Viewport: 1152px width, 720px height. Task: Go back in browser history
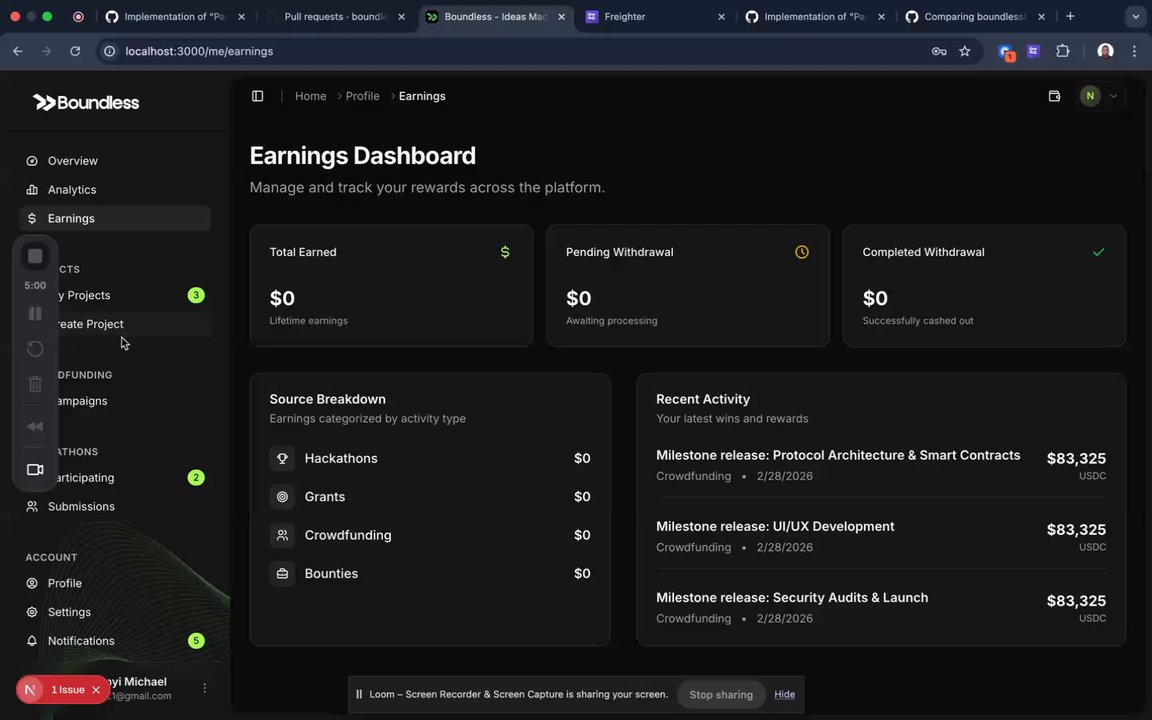[x=18, y=51]
